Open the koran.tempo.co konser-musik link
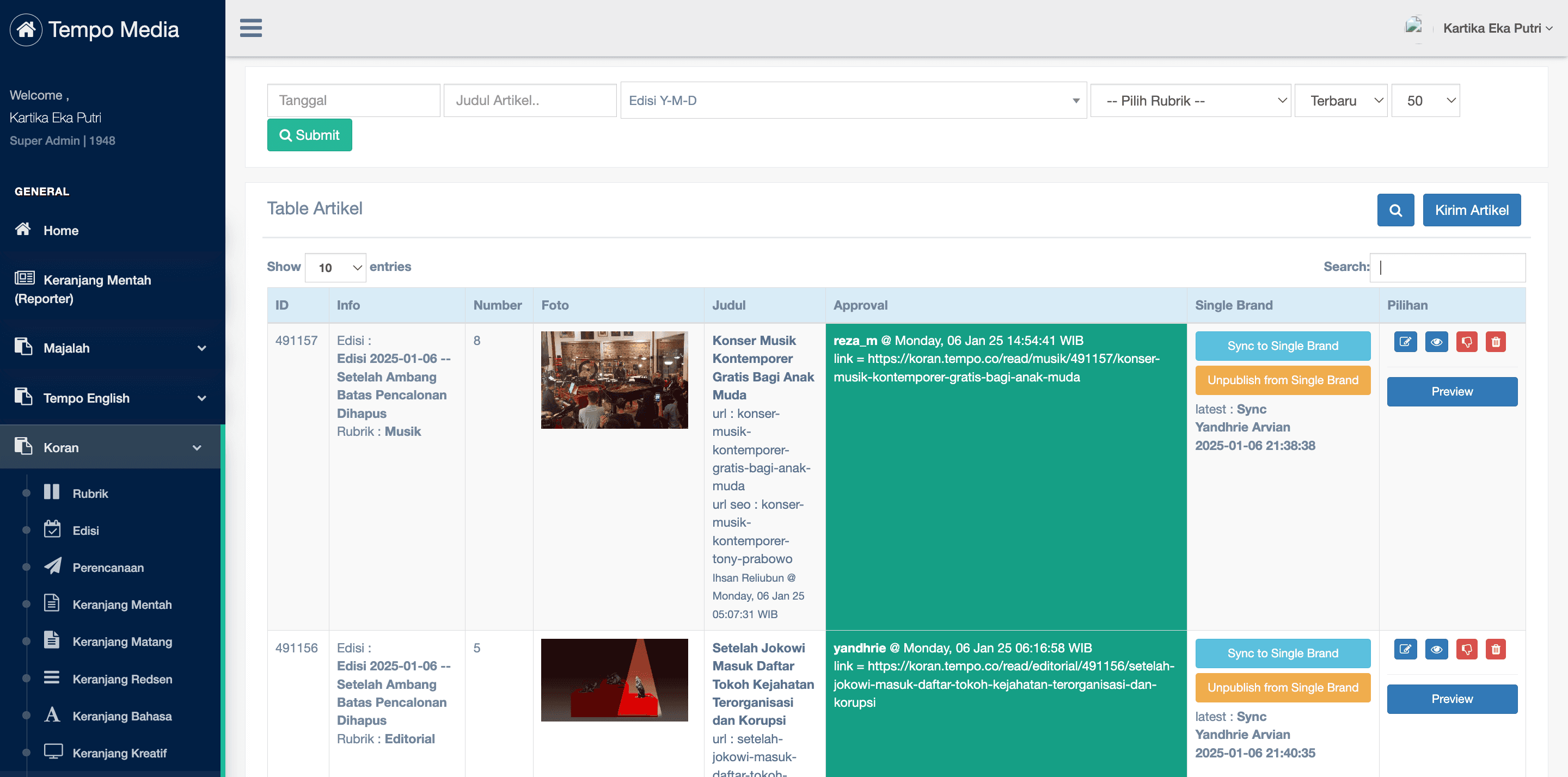Image resolution: width=1568 pixels, height=777 pixels. click(x=997, y=367)
